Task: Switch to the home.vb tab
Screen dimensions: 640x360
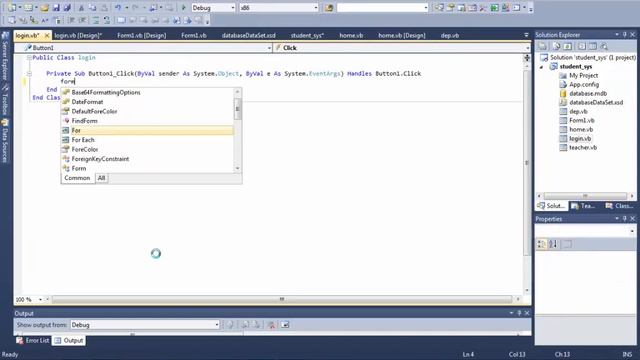Action: pos(351,36)
